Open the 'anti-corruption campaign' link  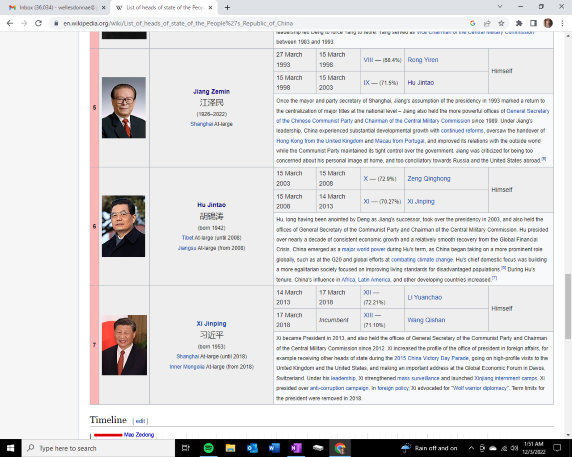coord(339,388)
